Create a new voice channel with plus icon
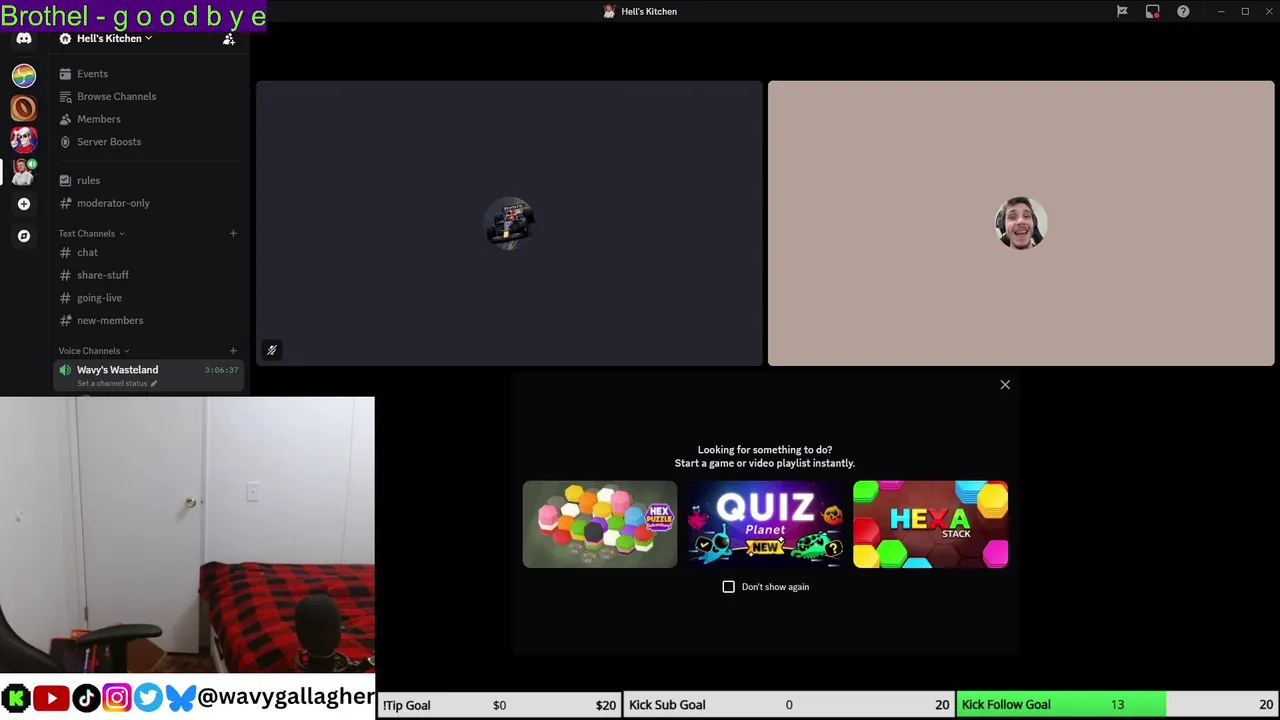Screen dimensions: 1280x720 [233, 351]
